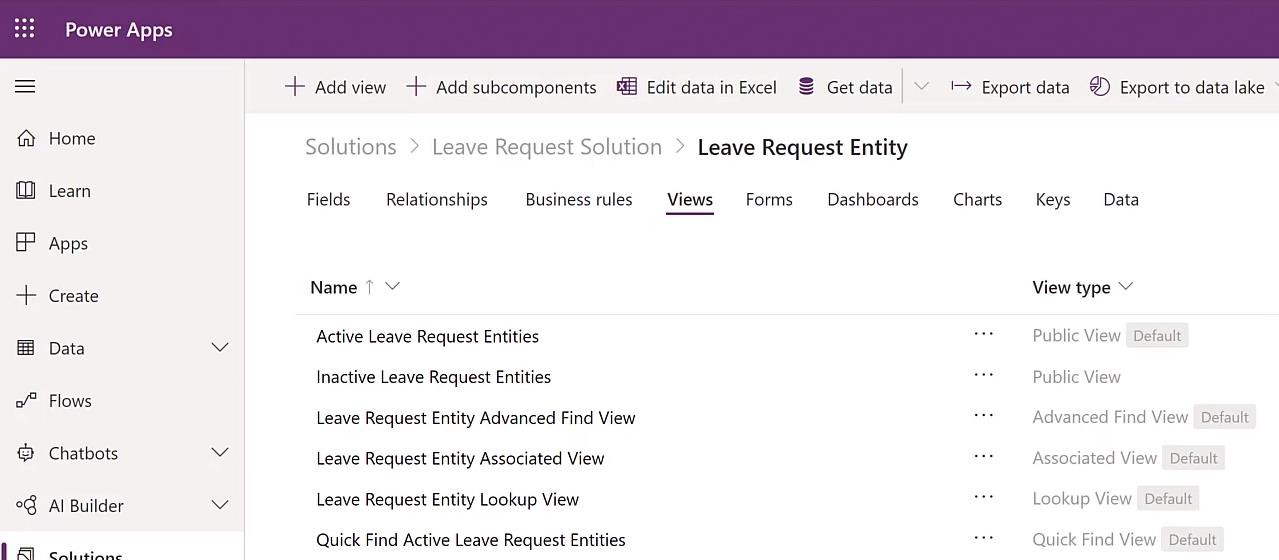
Task: Click Edit data in Excel
Action: (x=697, y=87)
